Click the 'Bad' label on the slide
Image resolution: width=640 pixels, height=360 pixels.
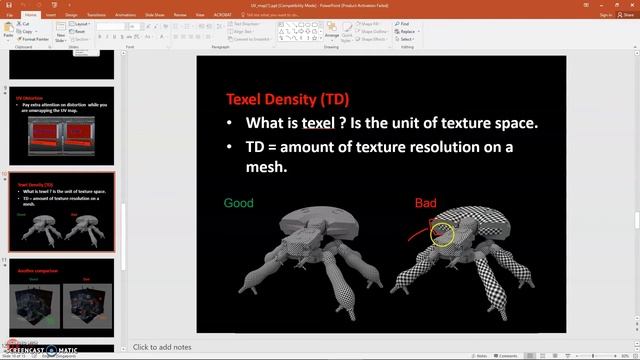[x=425, y=203]
